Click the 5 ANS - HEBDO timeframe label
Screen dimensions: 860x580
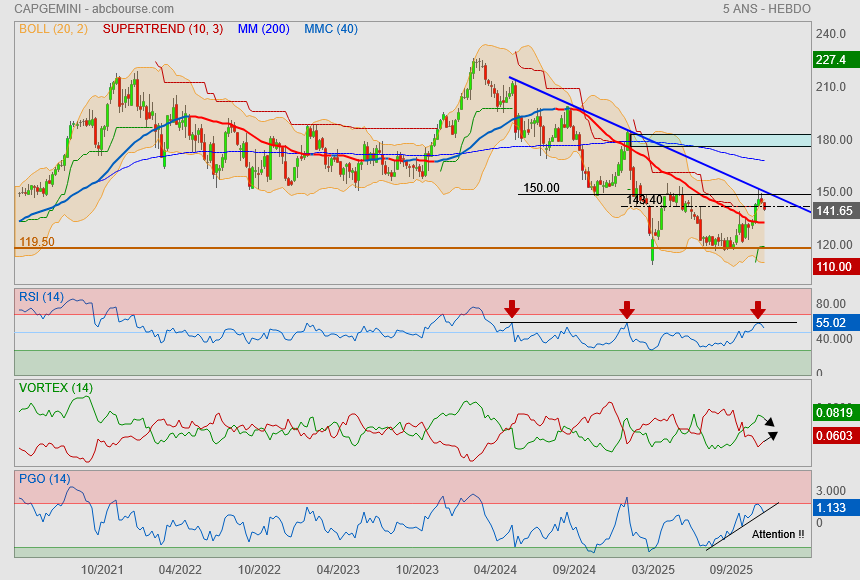click(x=766, y=9)
